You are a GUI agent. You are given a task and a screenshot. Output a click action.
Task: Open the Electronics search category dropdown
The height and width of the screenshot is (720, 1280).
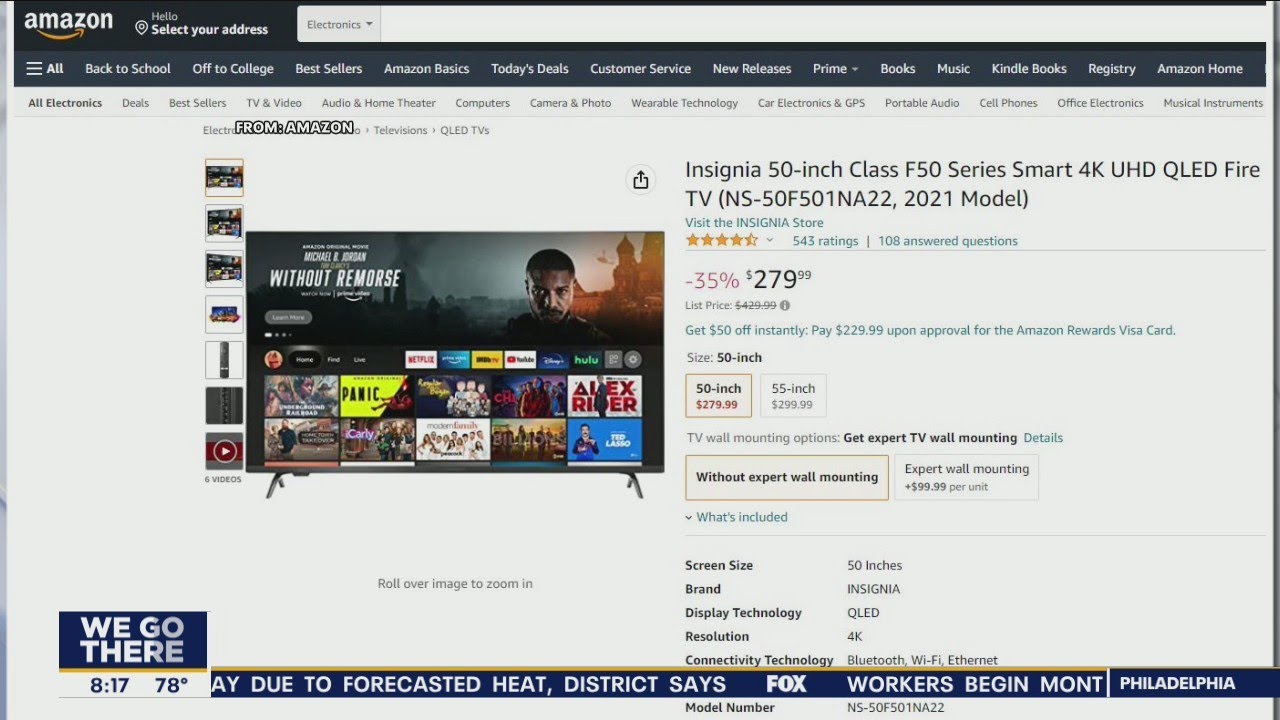click(339, 24)
